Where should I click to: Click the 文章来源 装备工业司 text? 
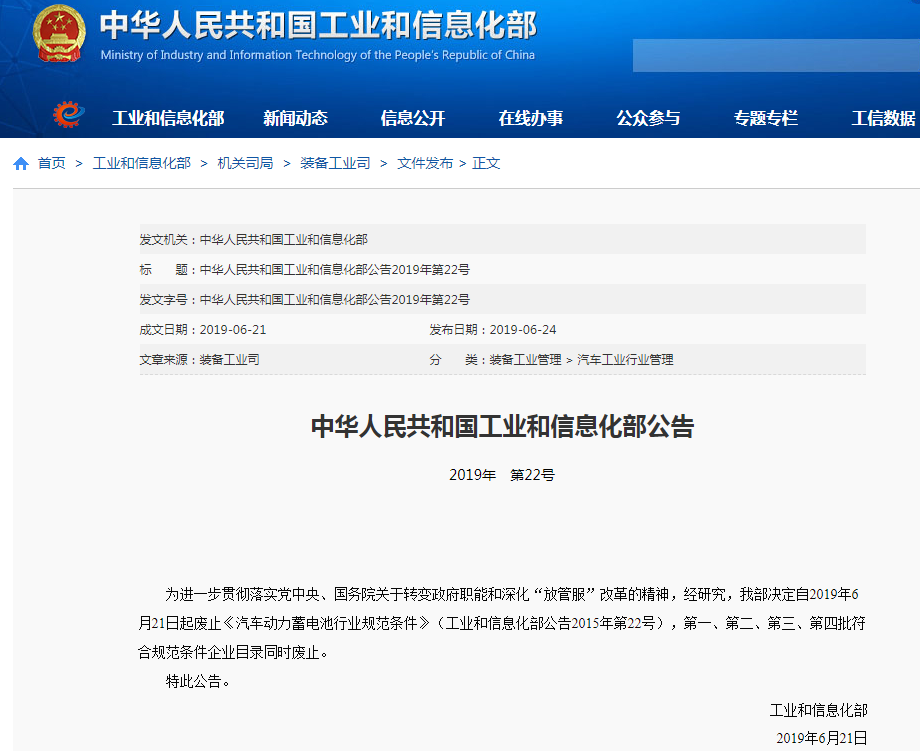point(199,360)
